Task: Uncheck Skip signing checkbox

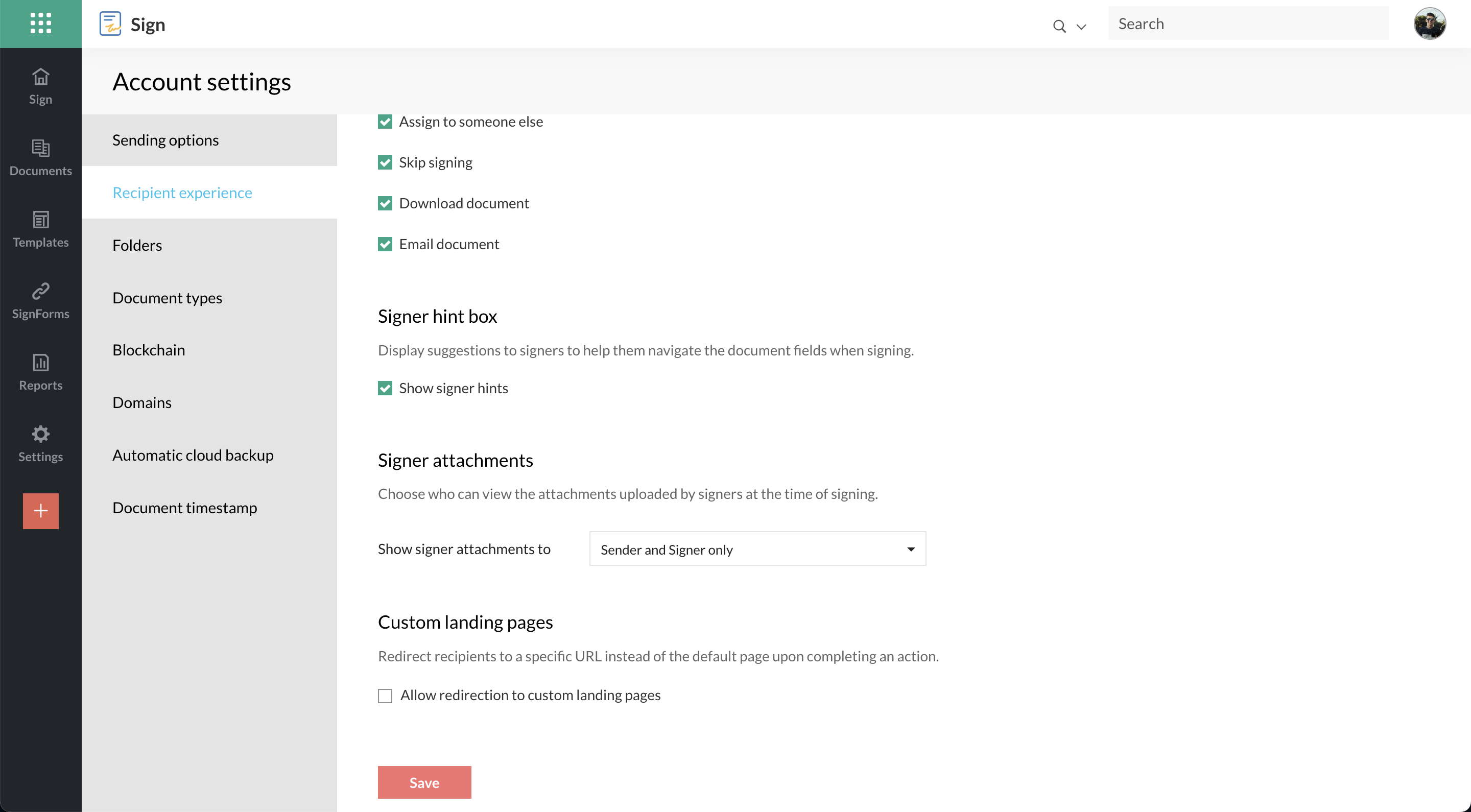Action: [385, 163]
